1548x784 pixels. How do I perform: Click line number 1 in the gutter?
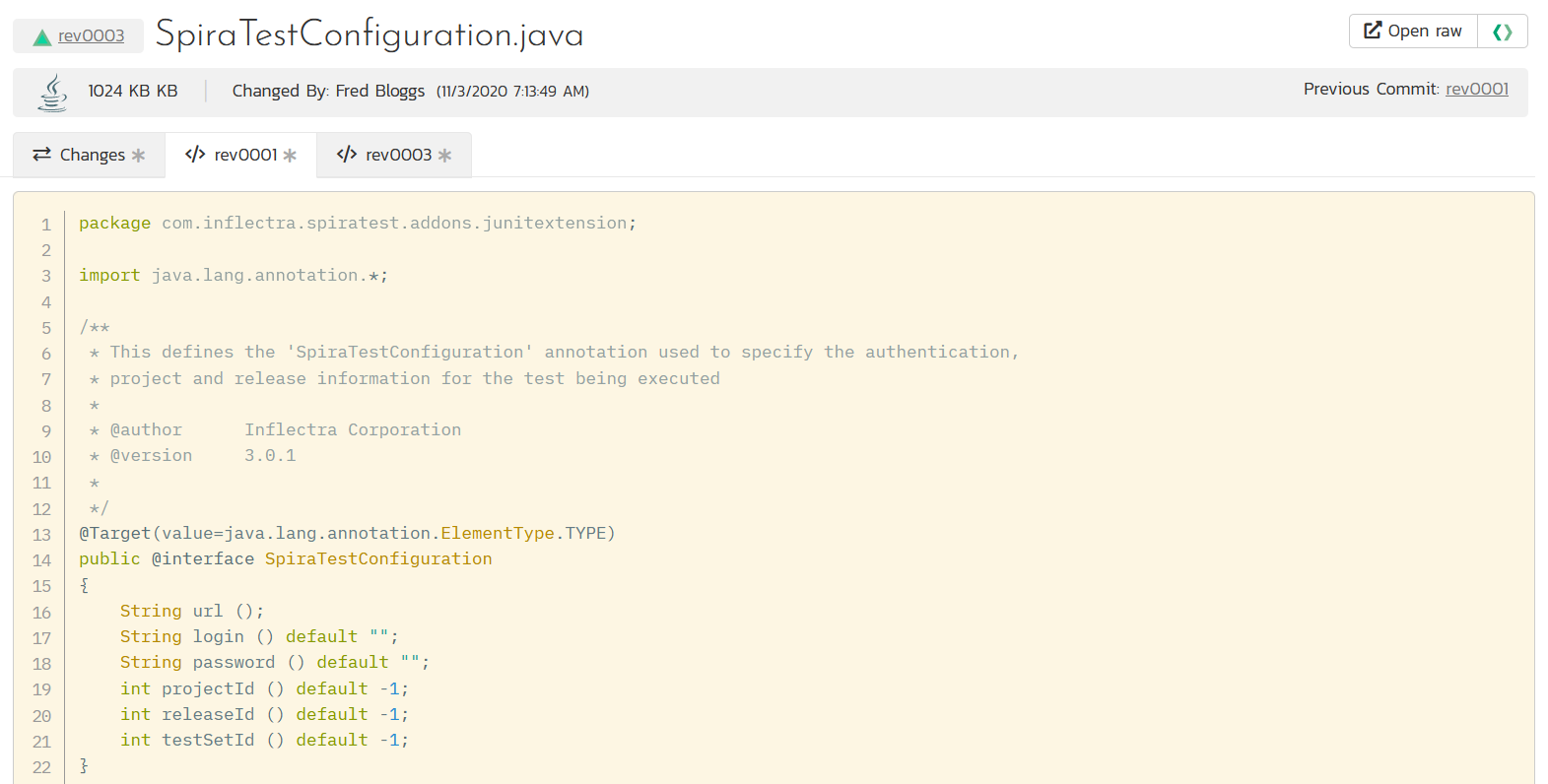pos(45,225)
